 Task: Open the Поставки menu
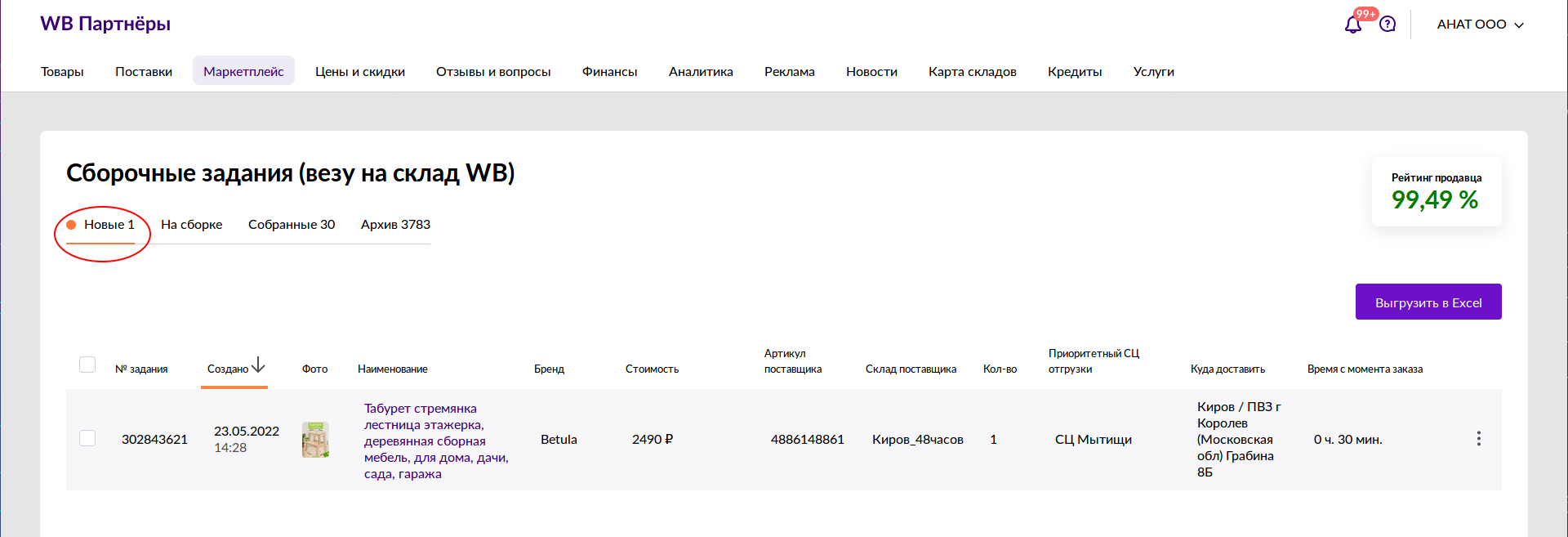pos(144,72)
